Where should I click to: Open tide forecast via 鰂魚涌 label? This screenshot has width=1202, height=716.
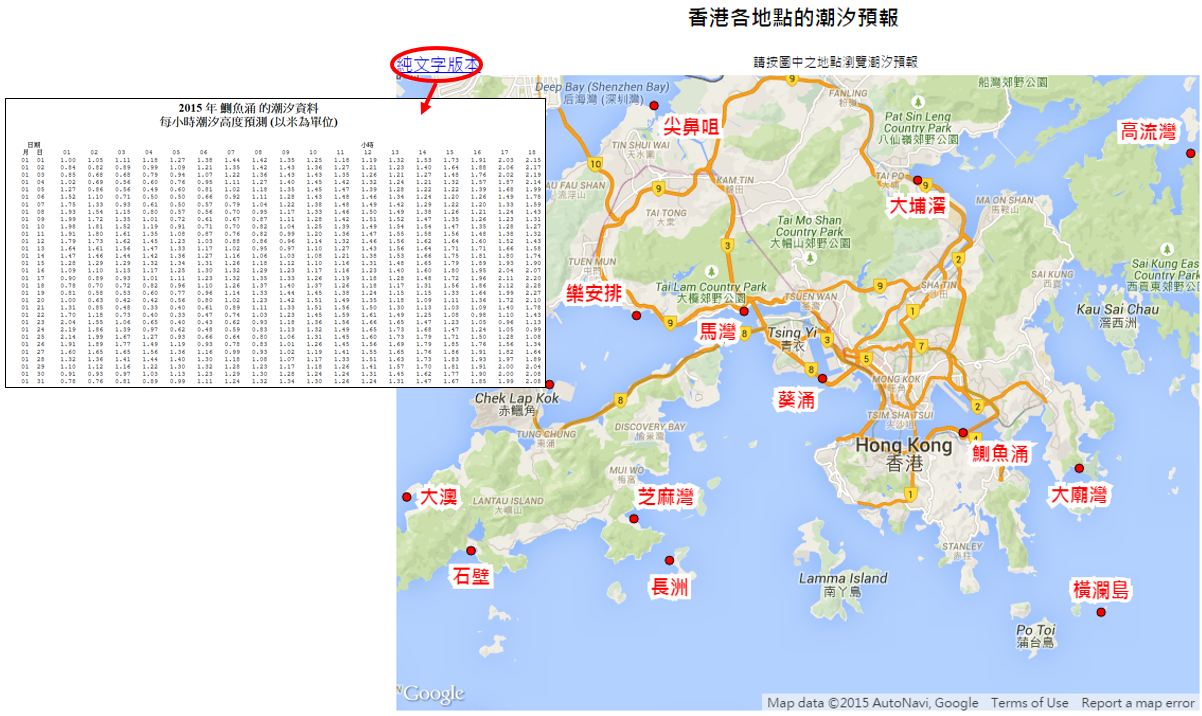click(x=1001, y=453)
